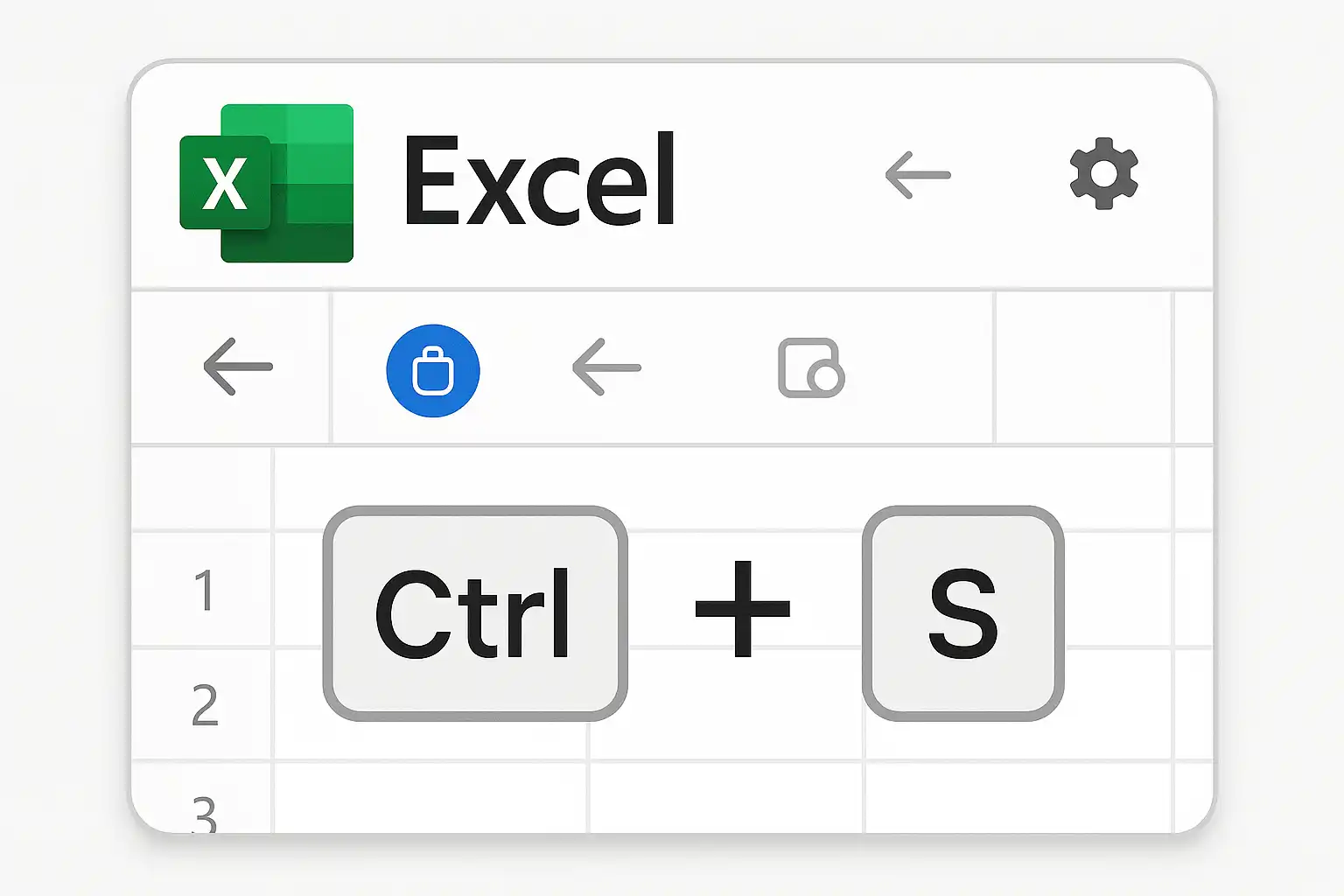Click the back arrow beside the Excel title

pyautogui.click(x=918, y=175)
